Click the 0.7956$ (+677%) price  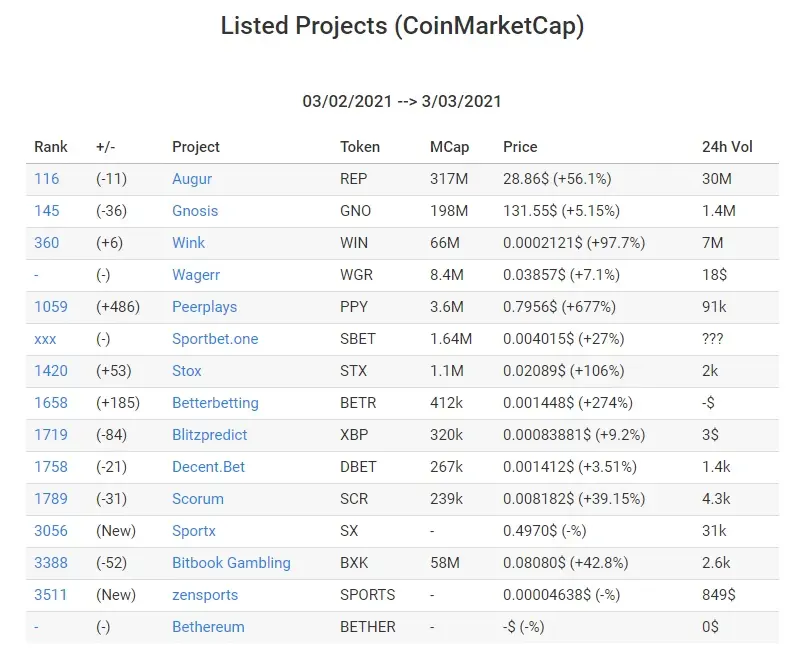pyautogui.click(x=559, y=307)
